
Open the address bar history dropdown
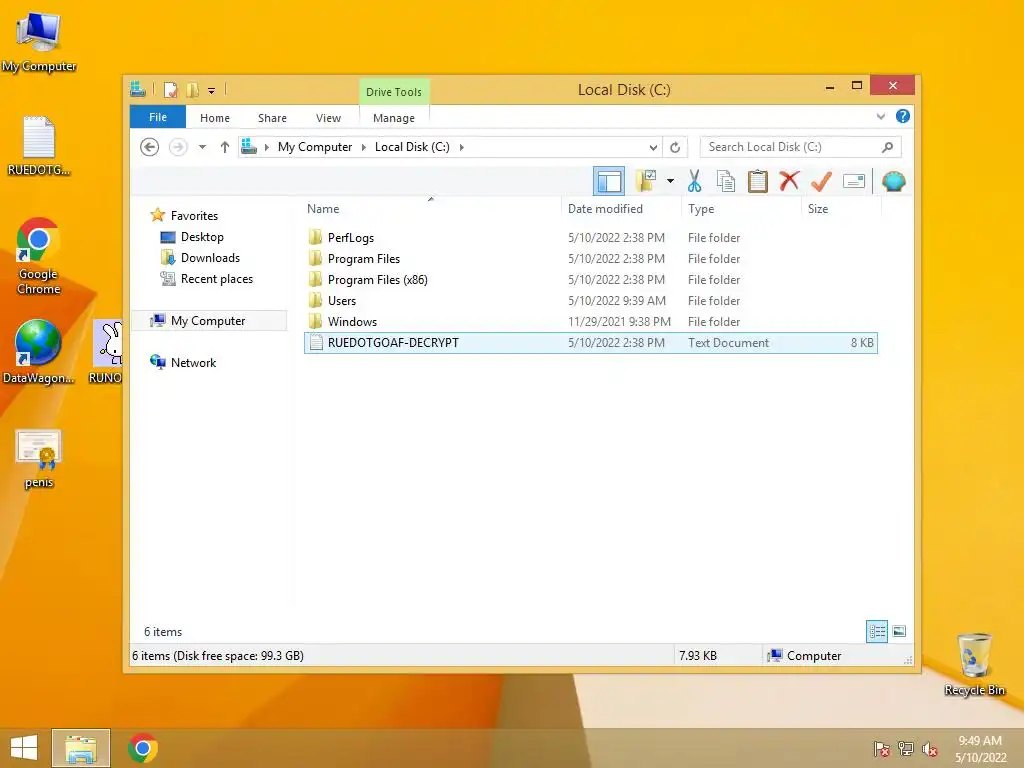(653, 148)
